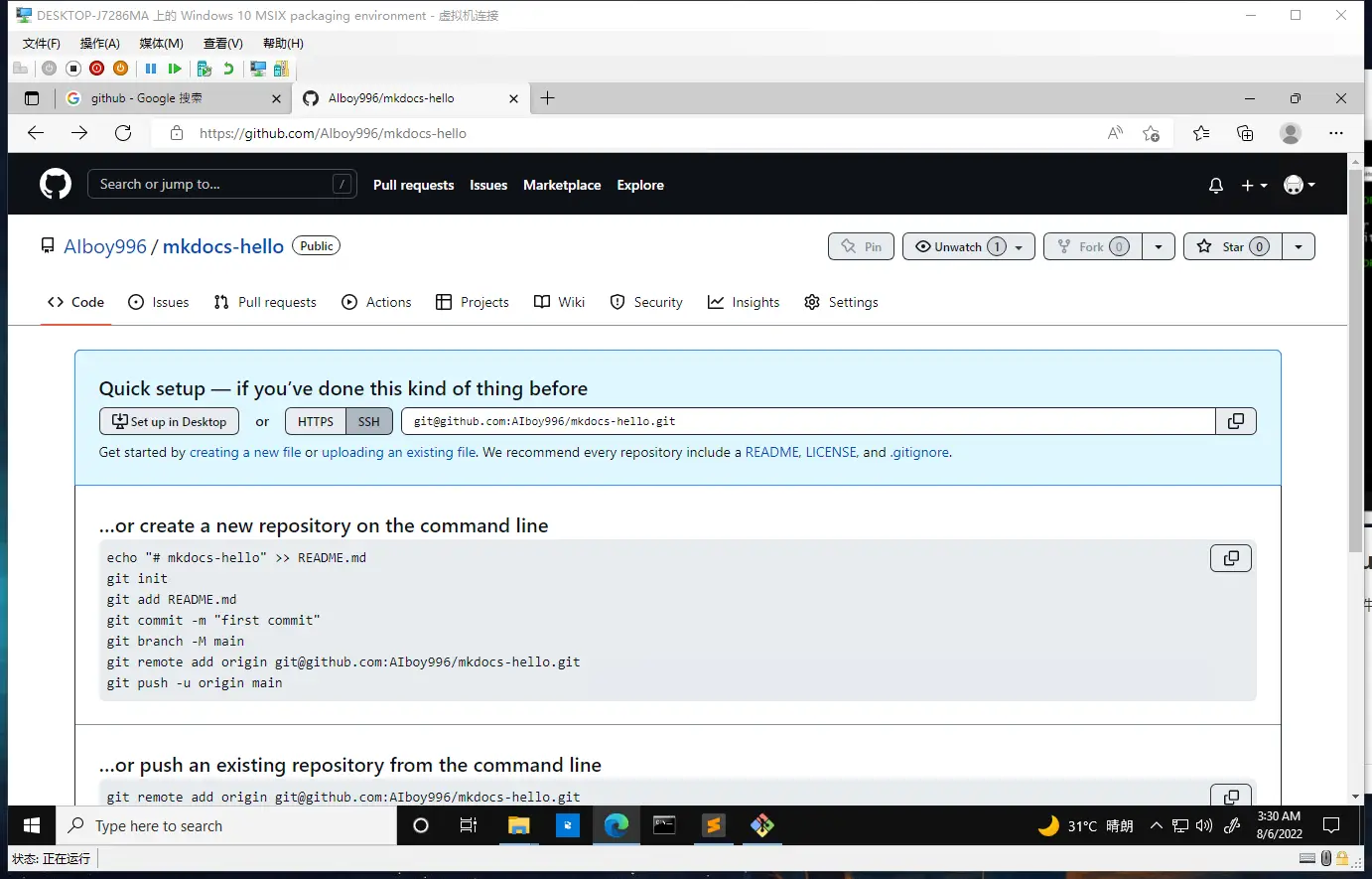Expand the Star lists dropdown arrow
This screenshot has width=1372, height=879.
(1299, 246)
